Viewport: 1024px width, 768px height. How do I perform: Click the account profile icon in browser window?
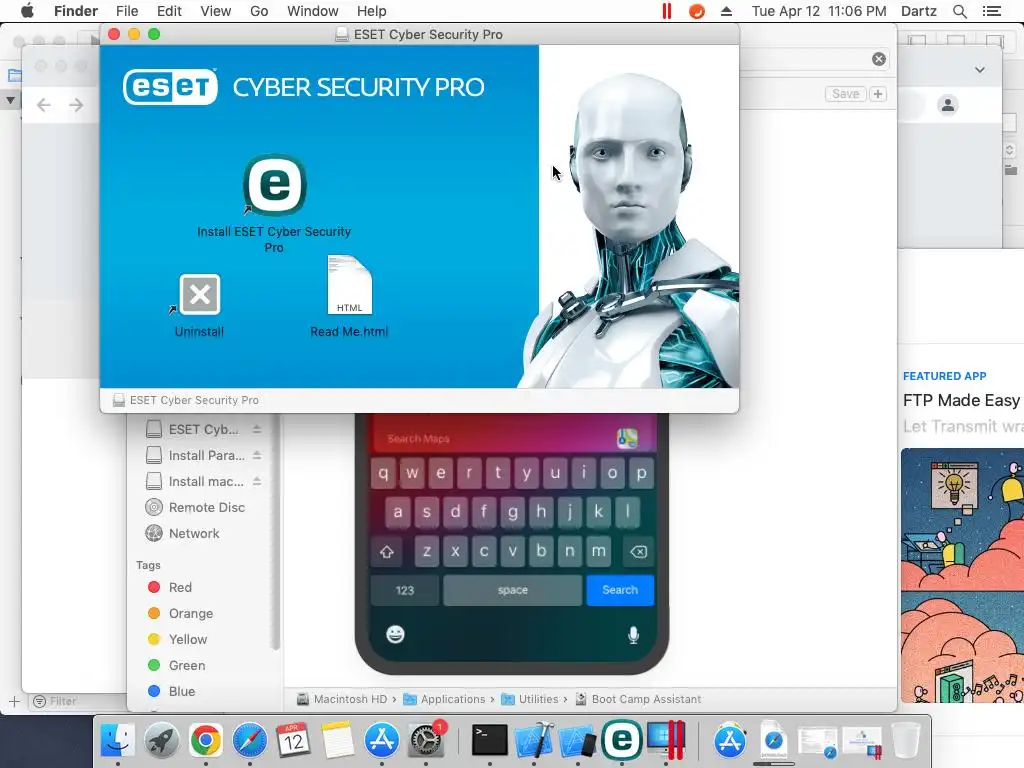(x=948, y=104)
